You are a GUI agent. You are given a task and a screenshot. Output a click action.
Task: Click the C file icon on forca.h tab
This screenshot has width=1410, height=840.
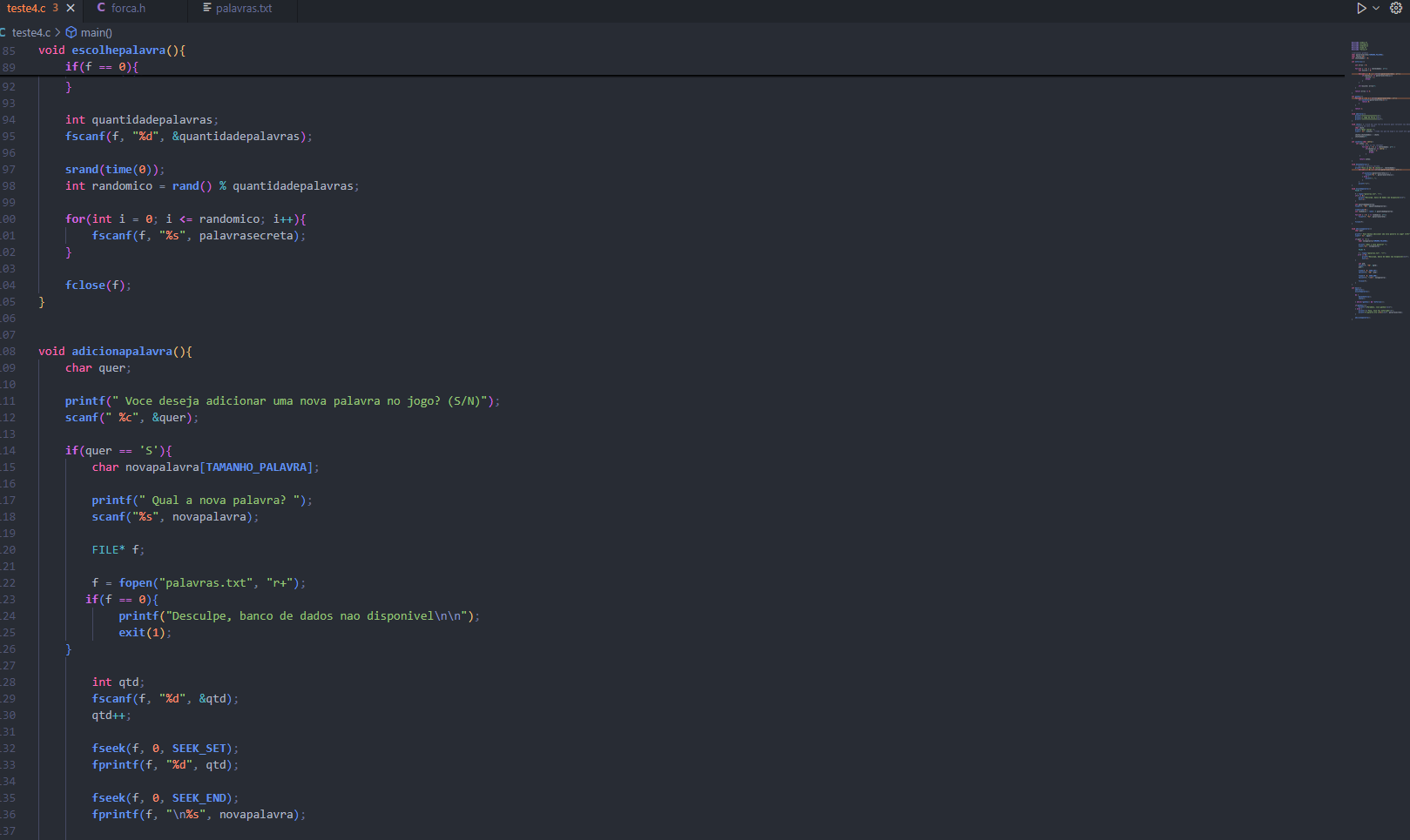coord(101,8)
